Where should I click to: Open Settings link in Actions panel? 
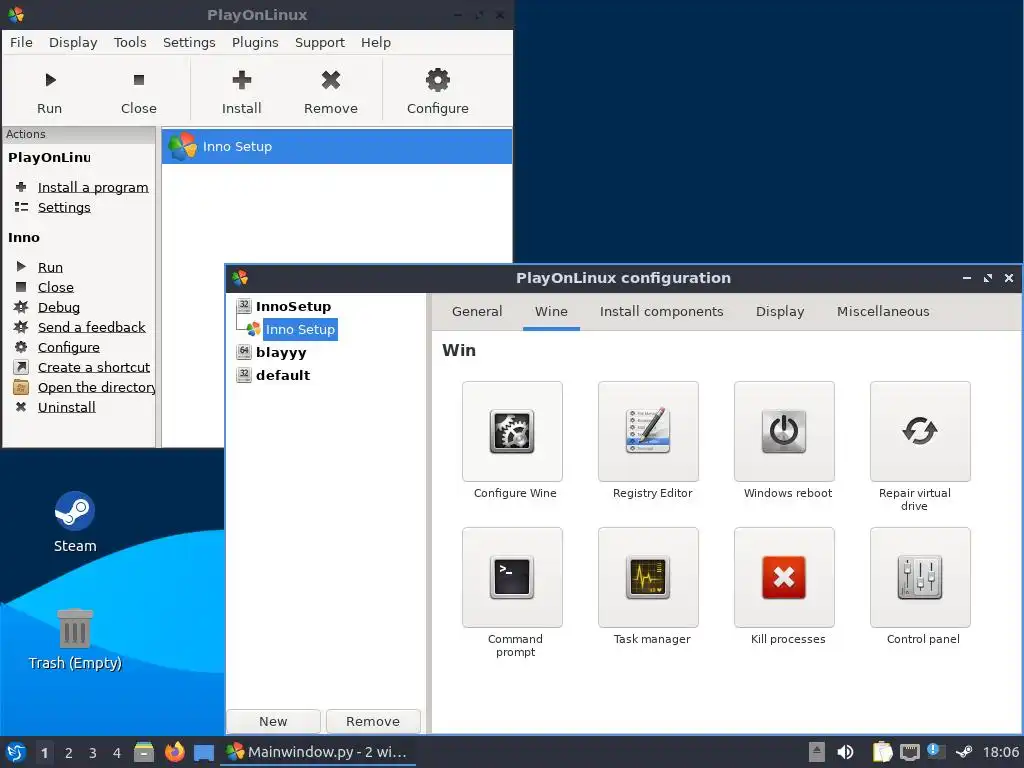pos(64,207)
